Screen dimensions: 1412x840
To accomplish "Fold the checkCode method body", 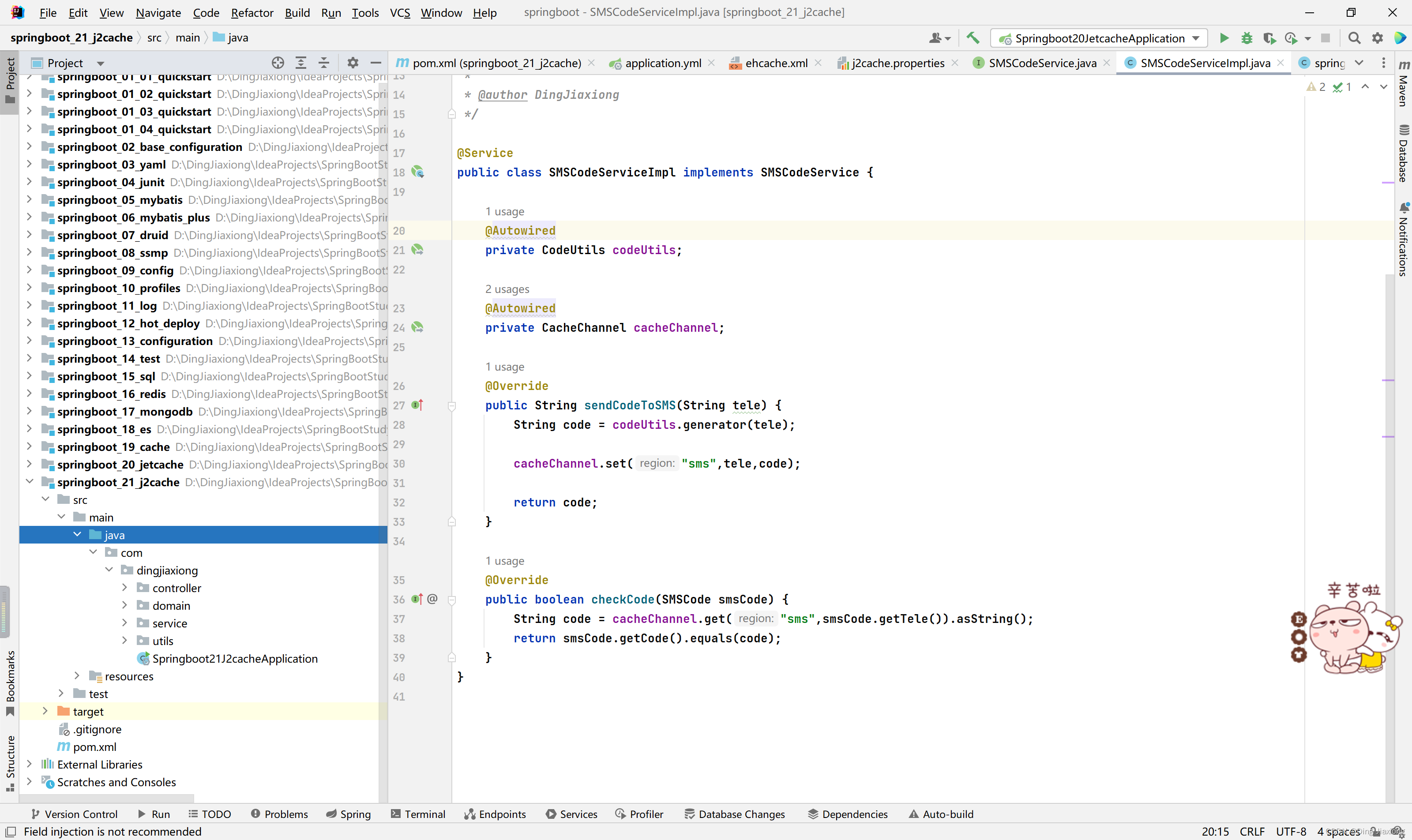I will pyautogui.click(x=452, y=600).
